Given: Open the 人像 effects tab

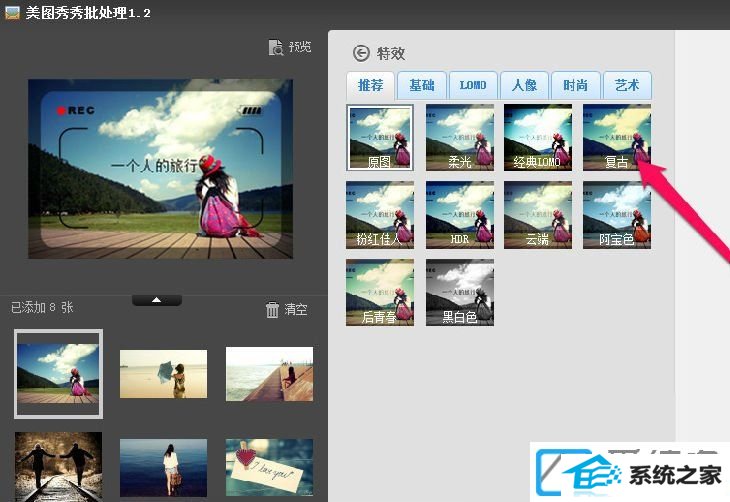Looking at the screenshot, I should (x=525, y=86).
